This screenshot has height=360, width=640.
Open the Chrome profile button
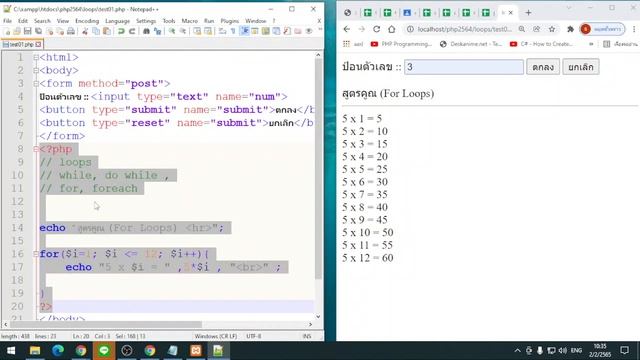(x=602, y=29)
